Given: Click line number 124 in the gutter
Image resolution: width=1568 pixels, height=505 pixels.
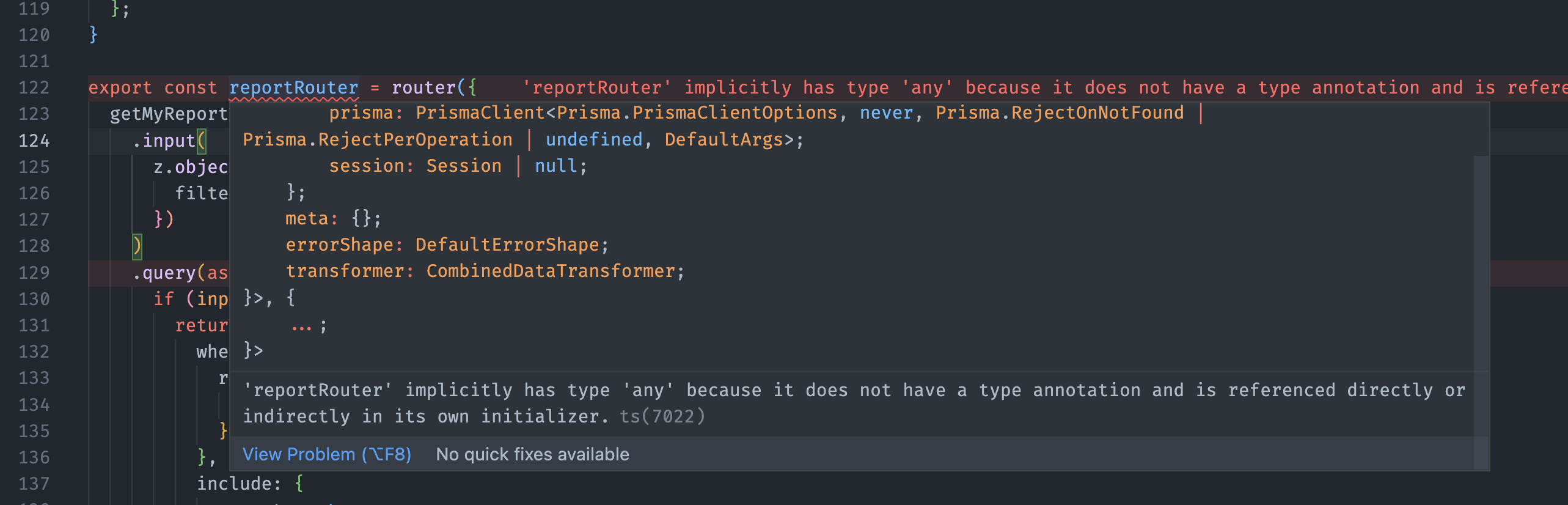Looking at the screenshot, I should (x=34, y=141).
